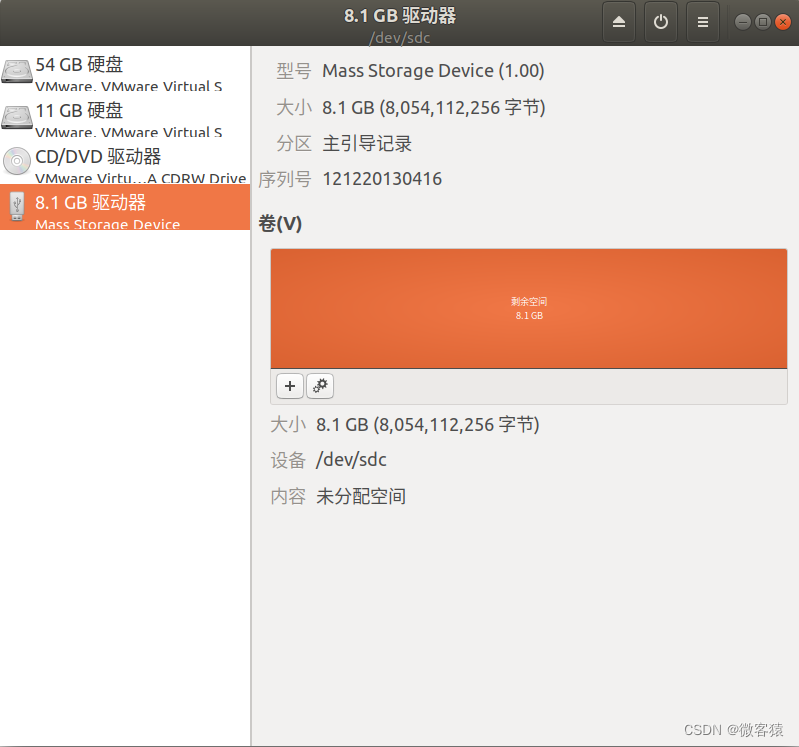Close the Disks window

pyautogui.click(x=783, y=22)
